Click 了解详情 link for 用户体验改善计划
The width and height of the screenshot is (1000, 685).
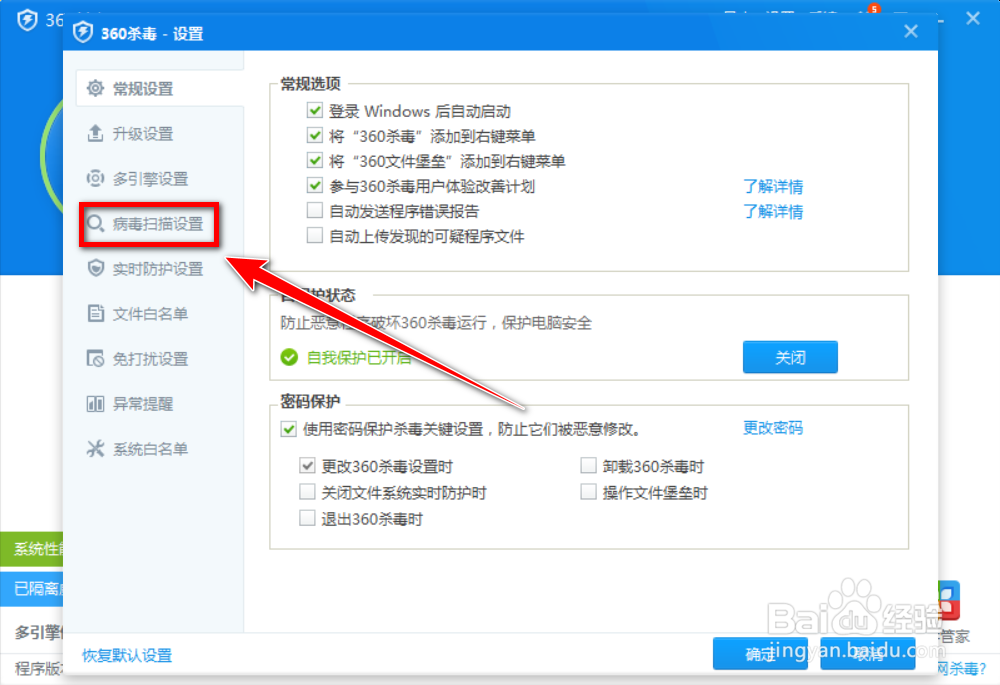coord(773,186)
